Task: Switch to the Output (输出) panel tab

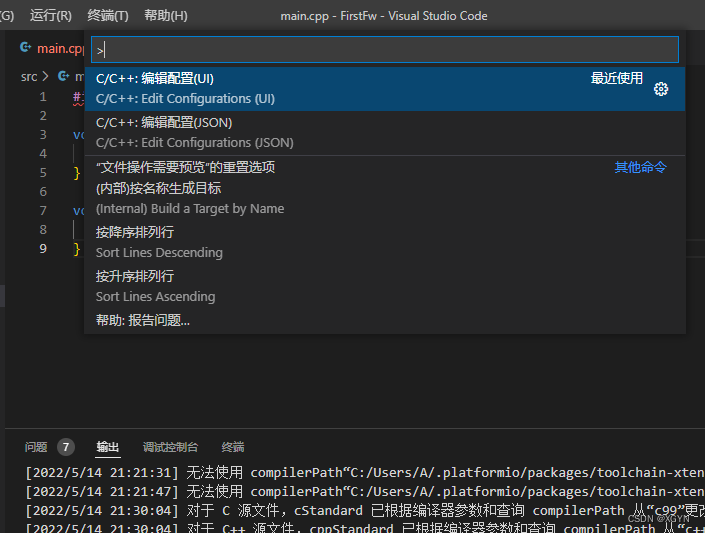Action: pyautogui.click(x=107, y=447)
